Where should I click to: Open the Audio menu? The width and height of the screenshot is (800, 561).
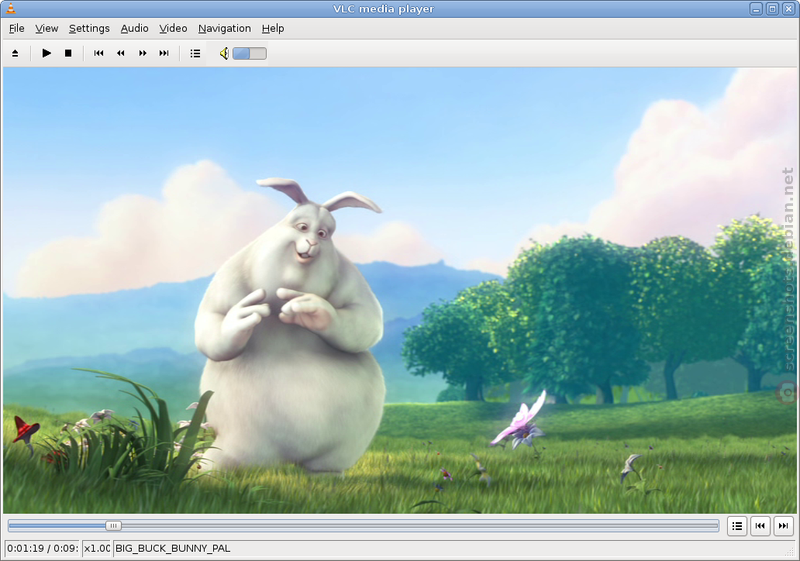point(134,29)
